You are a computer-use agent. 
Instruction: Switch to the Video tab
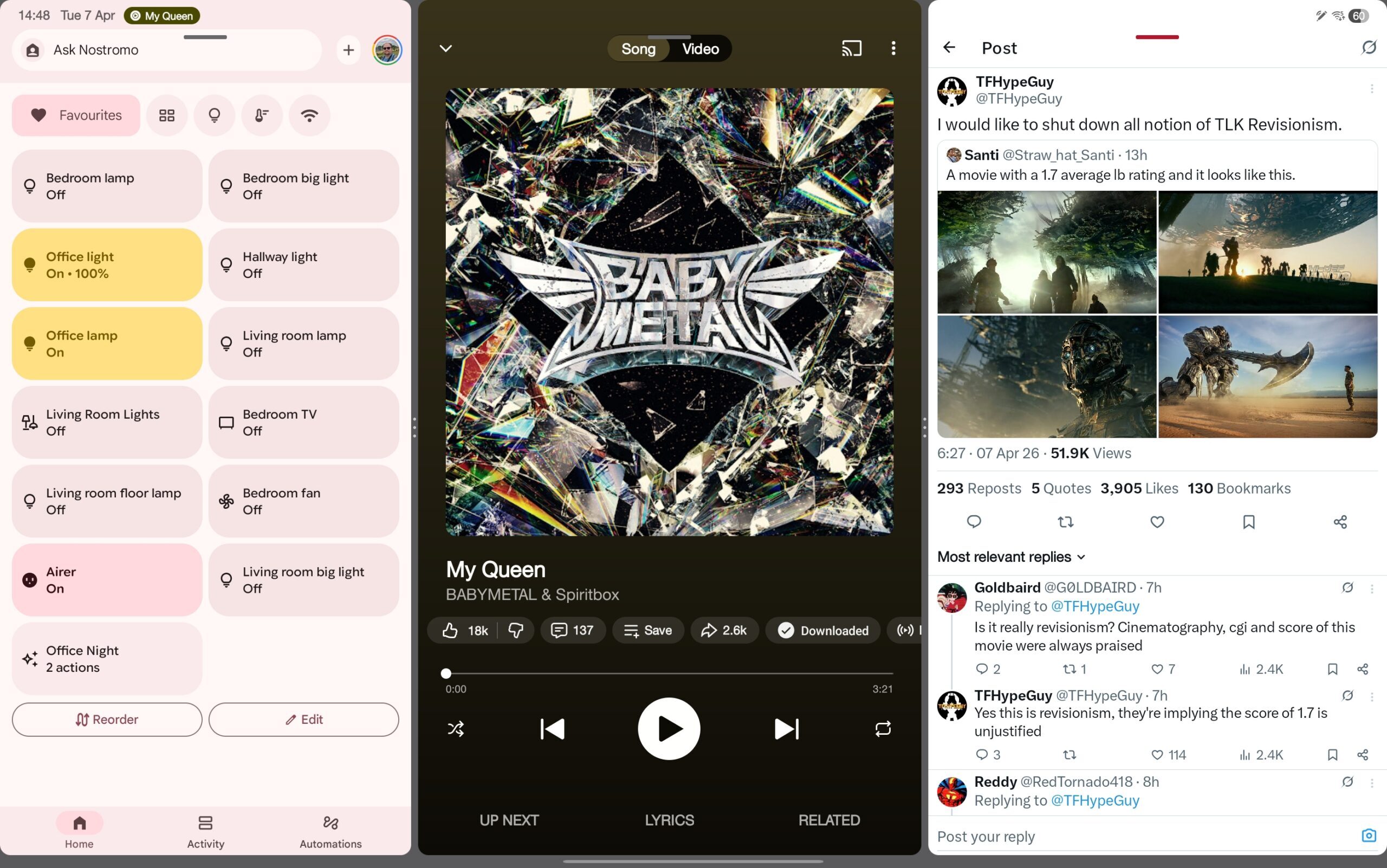699,48
